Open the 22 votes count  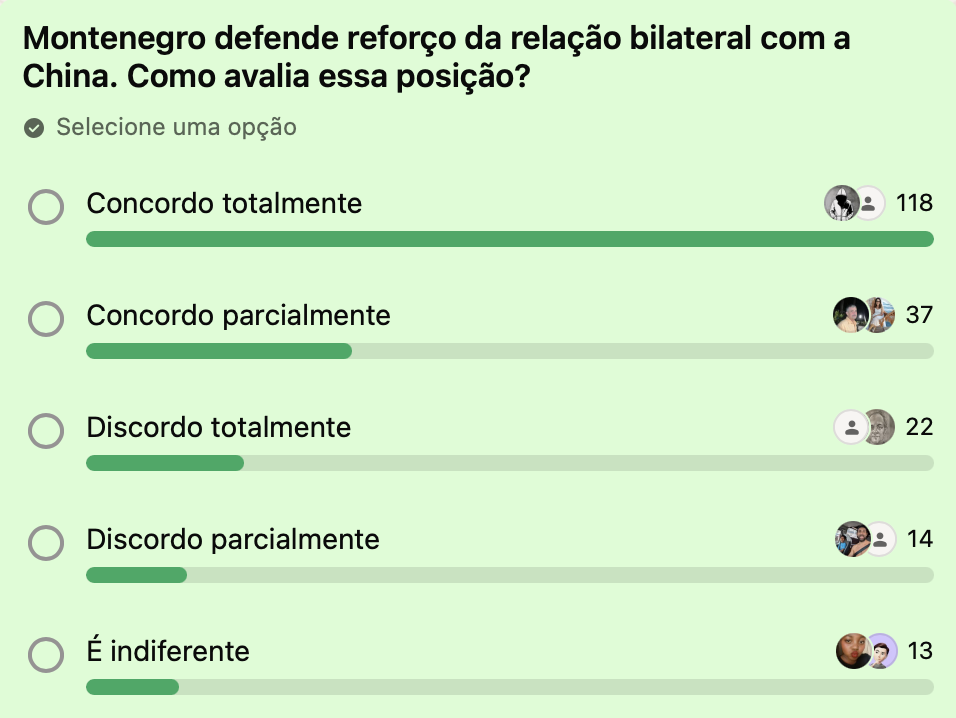click(x=919, y=427)
